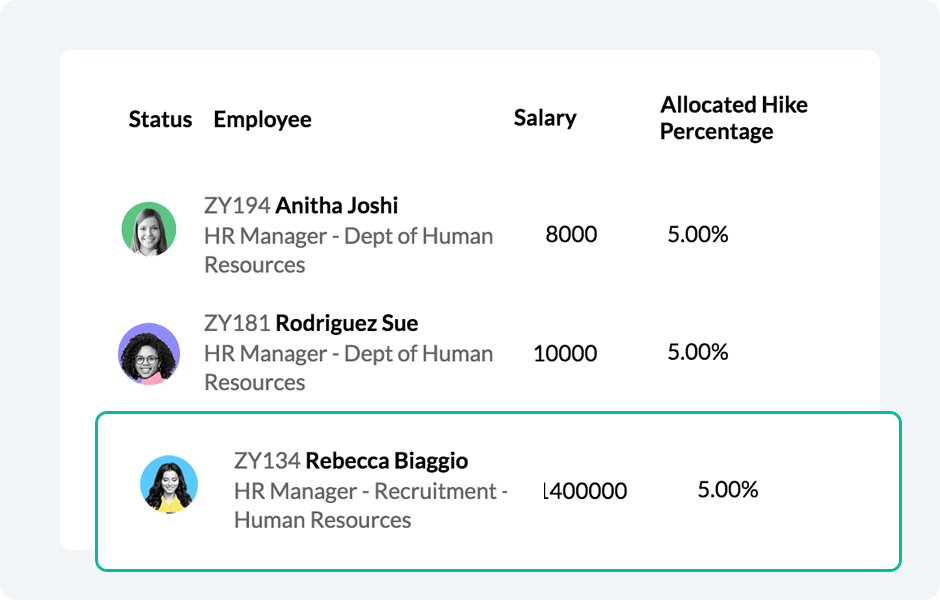Click Rebecca Biaggio's profile avatar
Viewport: 940px width, 600px height.
click(169, 485)
